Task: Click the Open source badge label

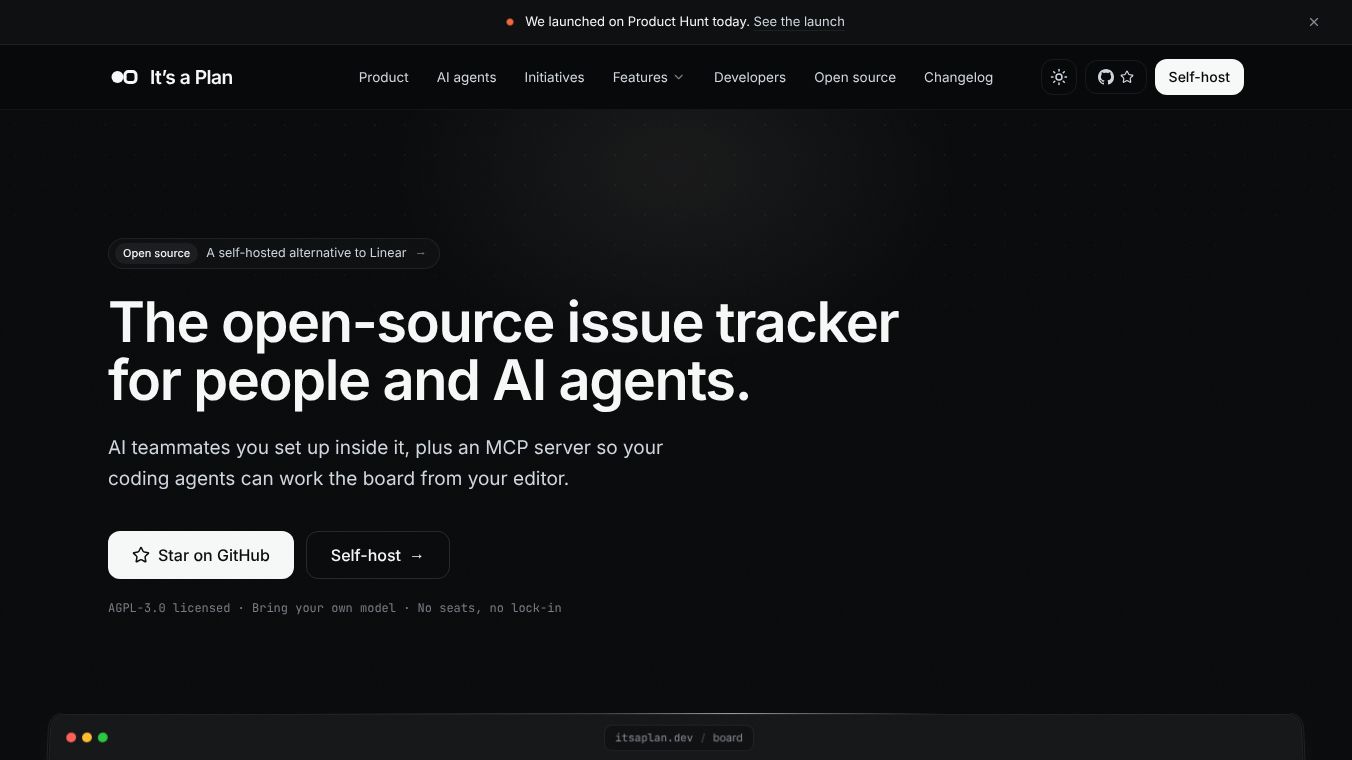Action: click(x=156, y=253)
